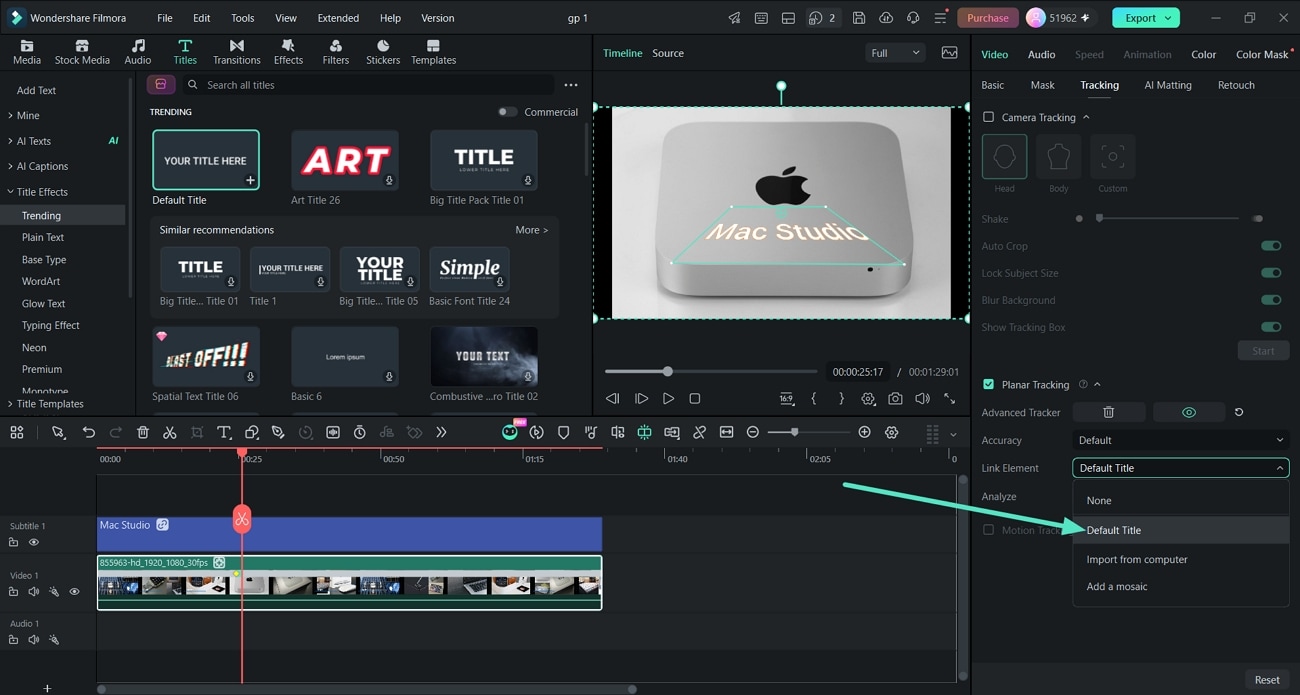This screenshot has height=695, width=1300.
Task: Open the Accuracy Default dropdown
Action: pyautogui.click(x=1181, y=440)
